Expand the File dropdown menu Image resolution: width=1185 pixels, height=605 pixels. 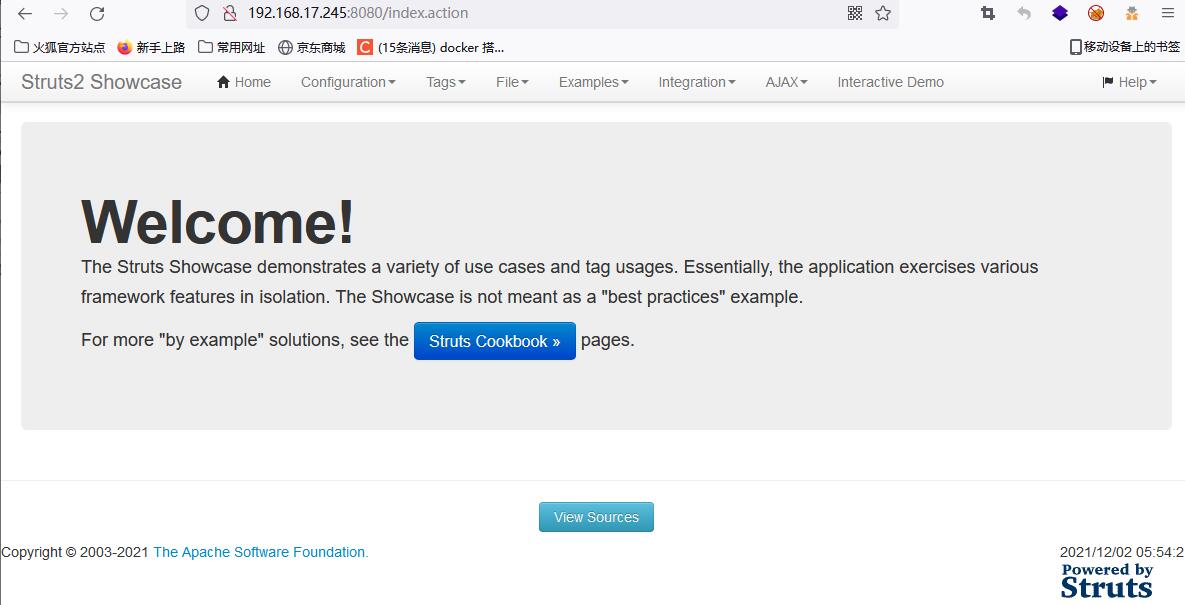[x=512, y=82]
